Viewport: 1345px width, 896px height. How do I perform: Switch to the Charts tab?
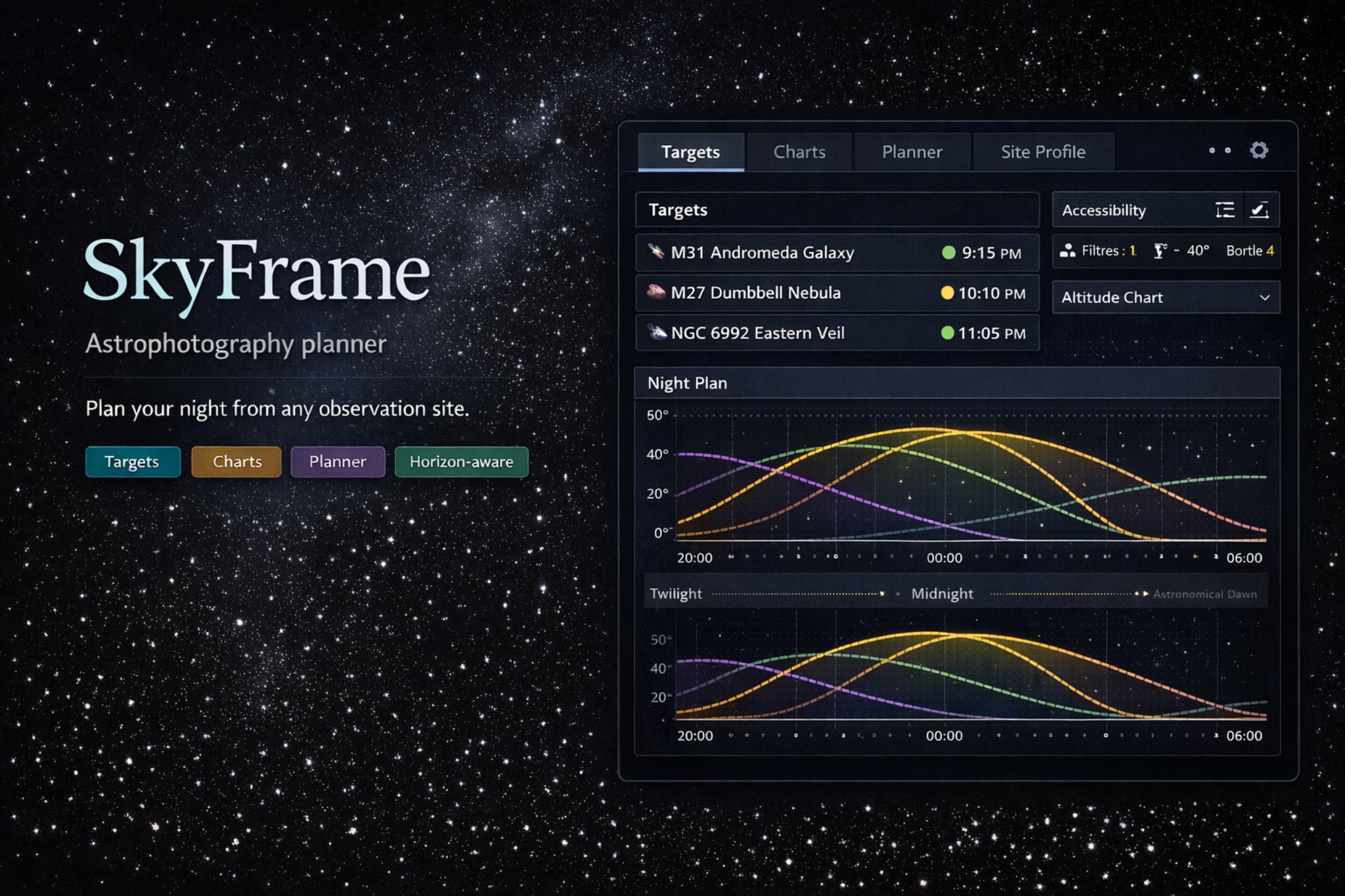[799, 152]
